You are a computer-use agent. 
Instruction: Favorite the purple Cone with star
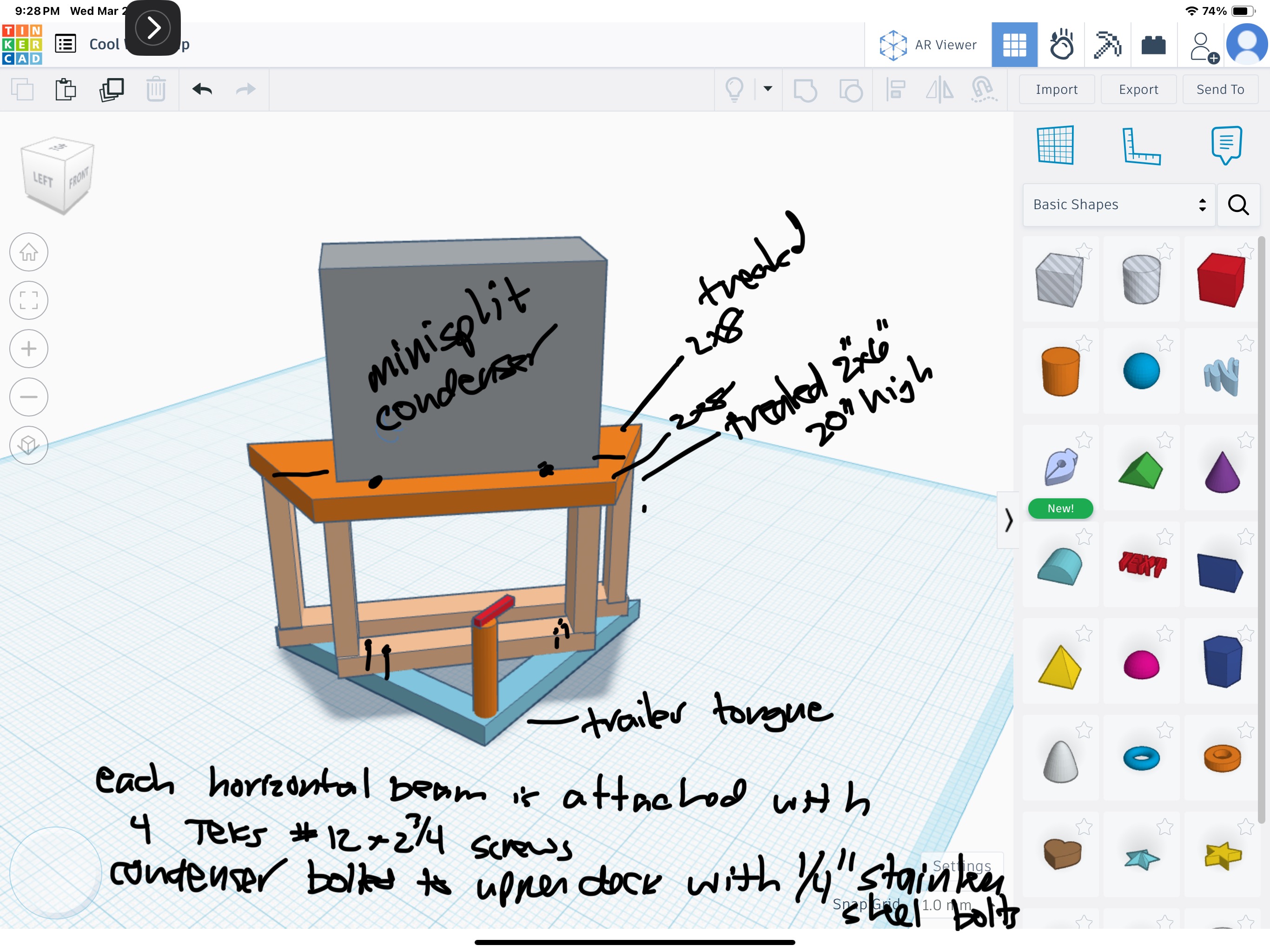[x=1245, y=440]
